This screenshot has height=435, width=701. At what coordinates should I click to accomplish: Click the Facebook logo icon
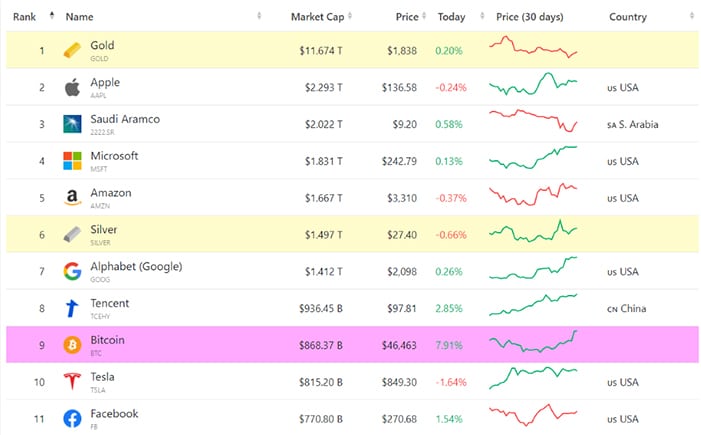(x=72, y=418)
